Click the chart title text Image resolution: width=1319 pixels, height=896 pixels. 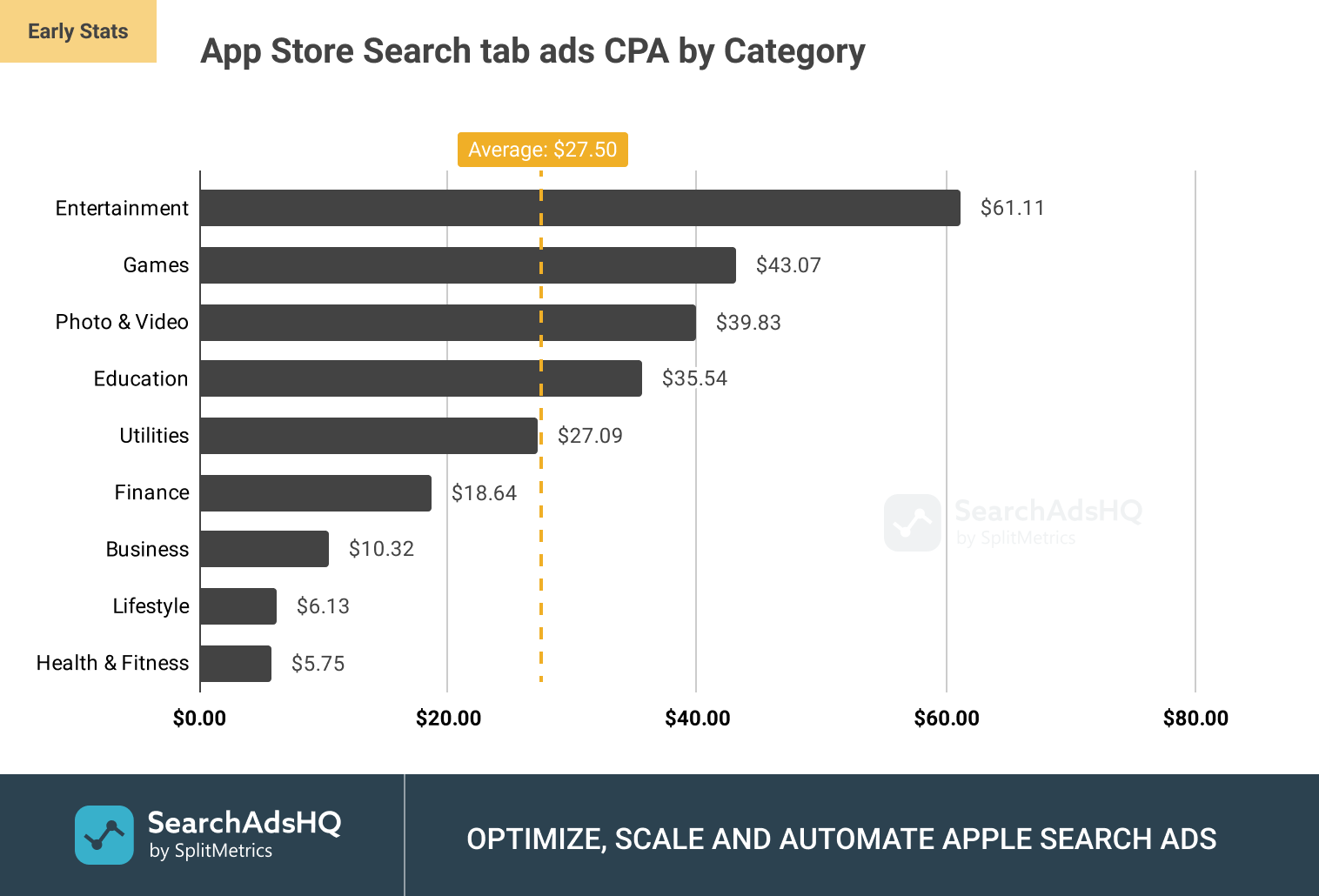pyautogui.click(x=532, y=51)
